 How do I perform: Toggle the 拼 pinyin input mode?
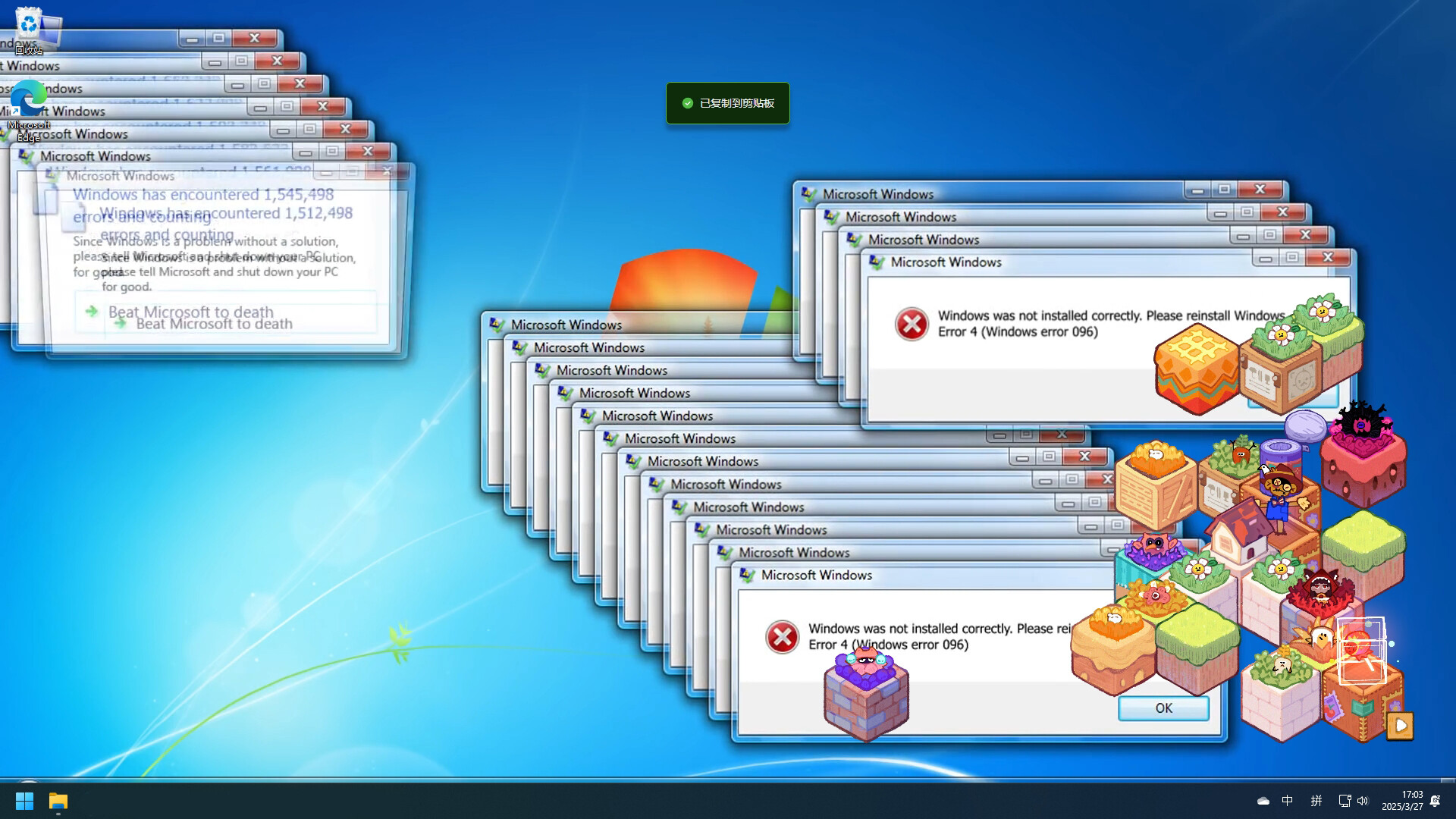[1316, 800]
